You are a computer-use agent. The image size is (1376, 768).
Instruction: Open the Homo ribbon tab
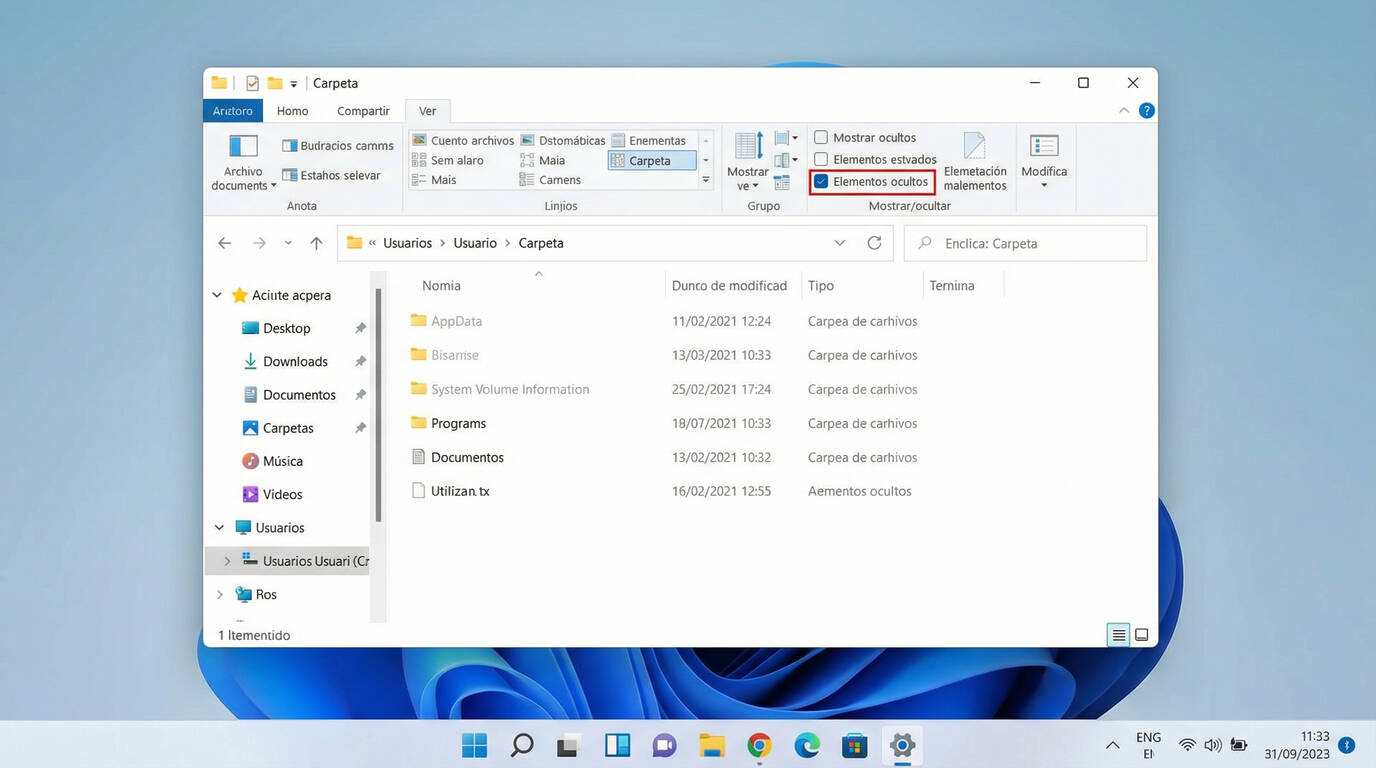point(292,111)
